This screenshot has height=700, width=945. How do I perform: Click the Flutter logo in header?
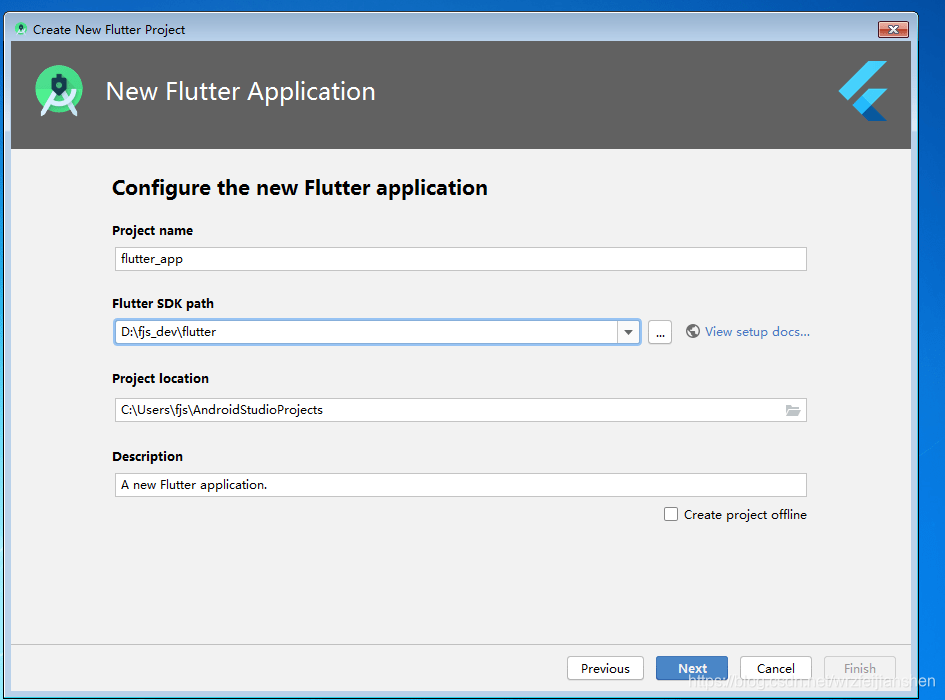coord(863,91)
